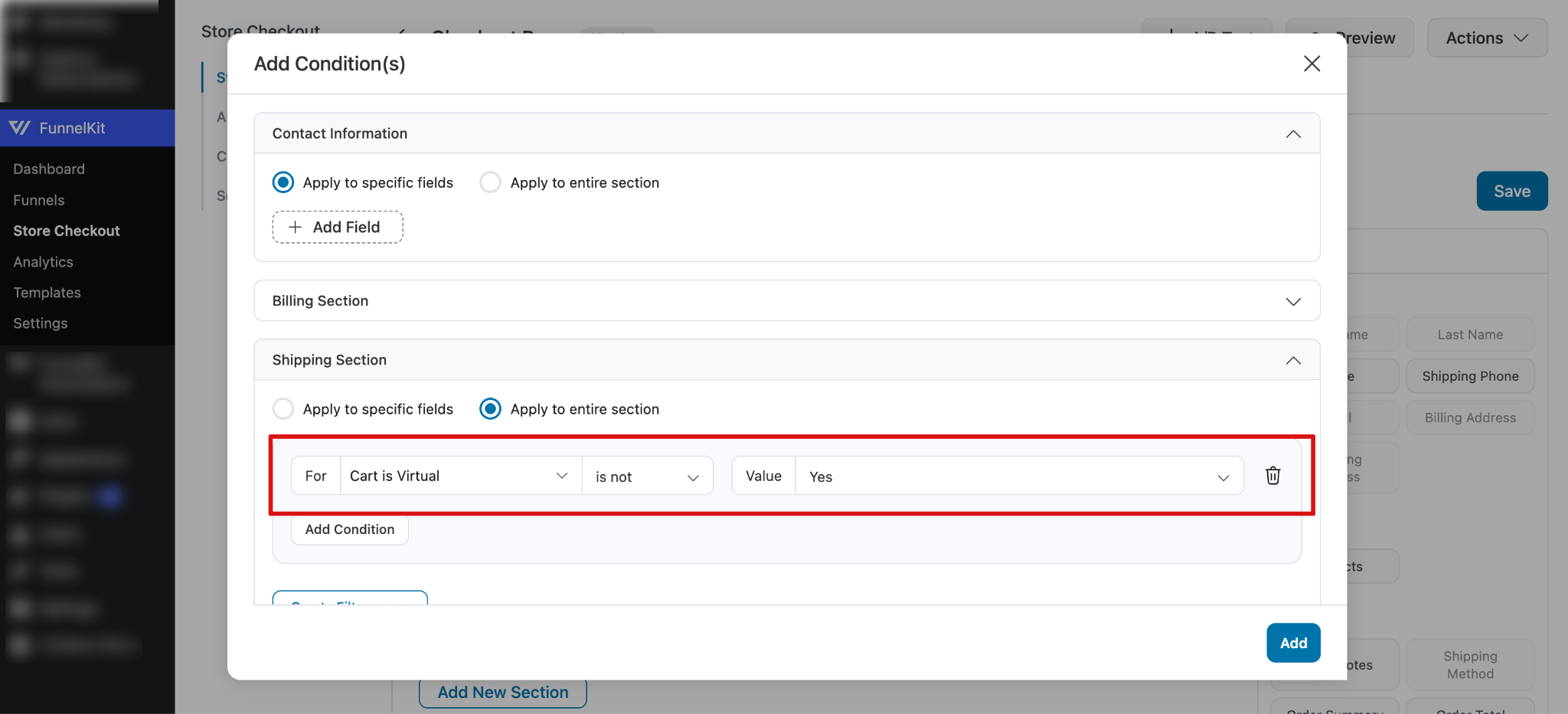
Task: Delete the Cart is Virtual condition using the trash icon
Action: click(1273, 475)
